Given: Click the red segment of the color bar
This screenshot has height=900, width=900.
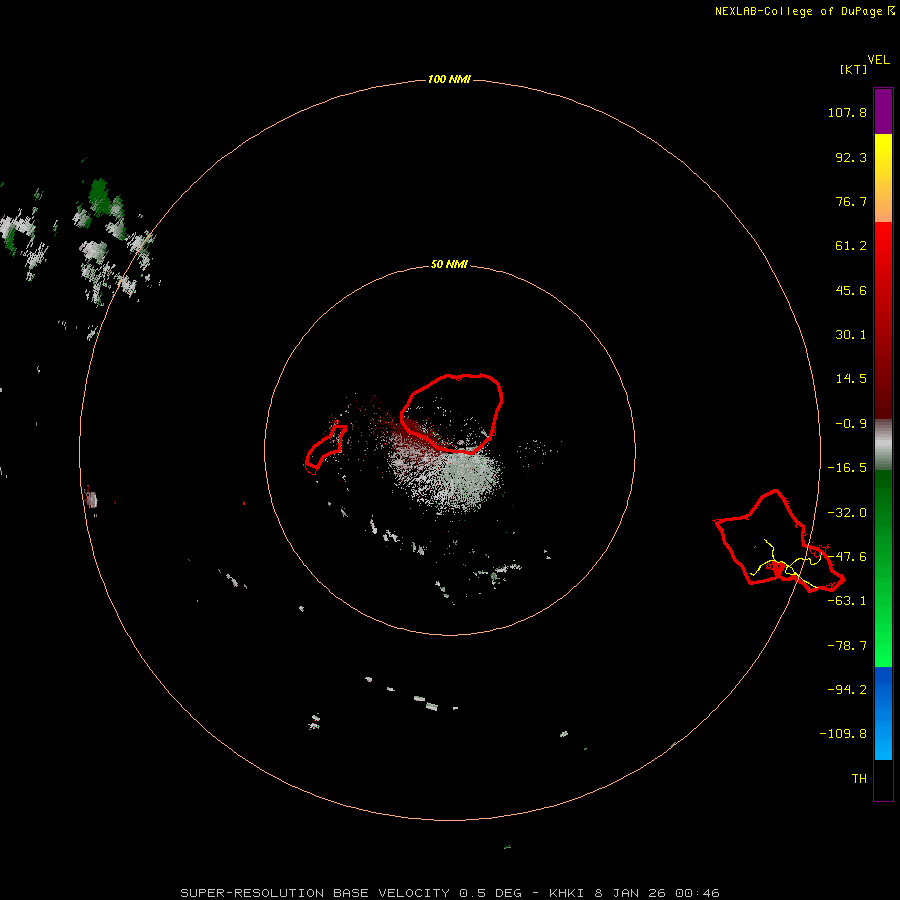Looking at the screenshot, I should [x=883, y=320].
